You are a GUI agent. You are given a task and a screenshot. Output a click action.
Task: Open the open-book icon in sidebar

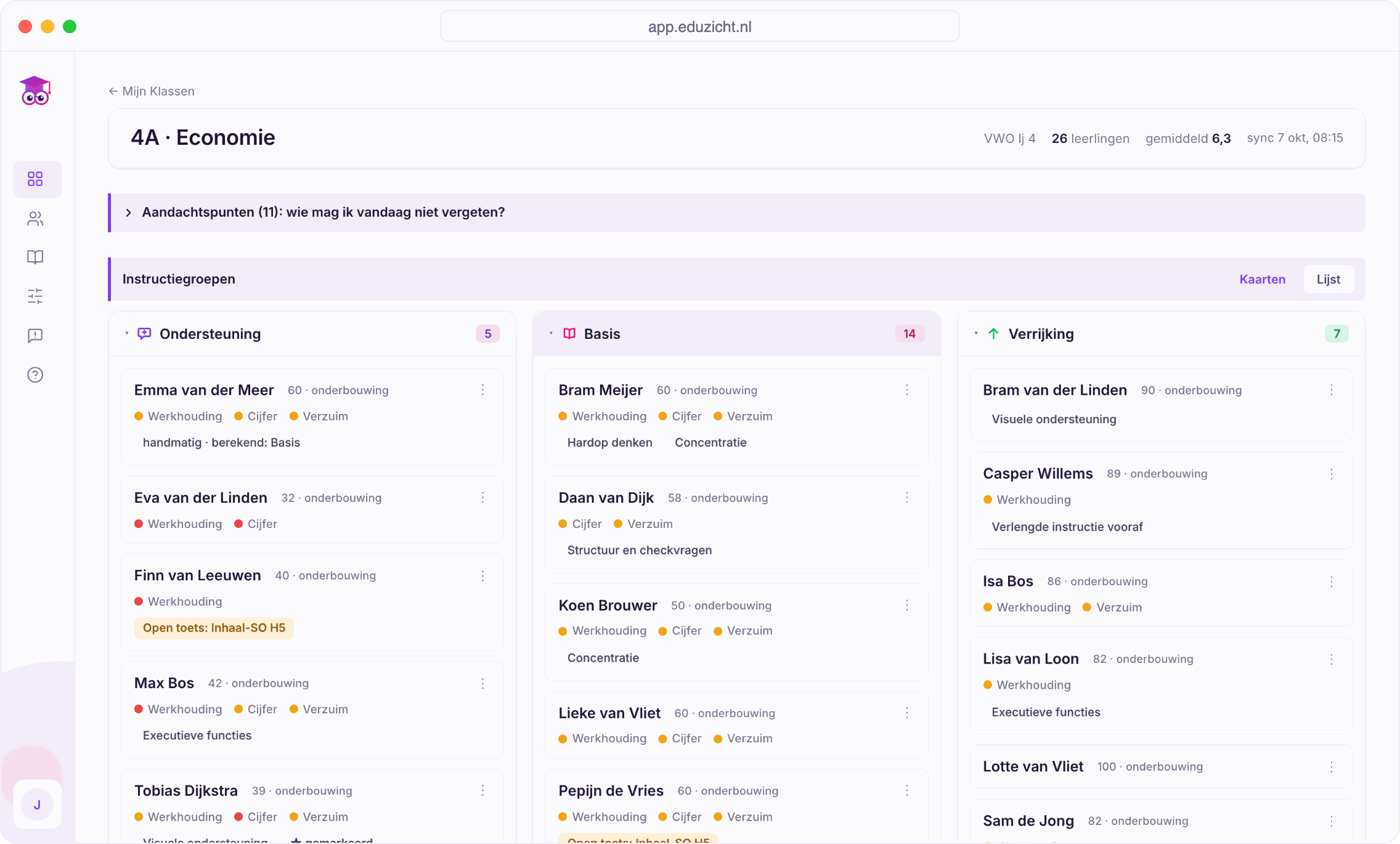click(35, 258)
